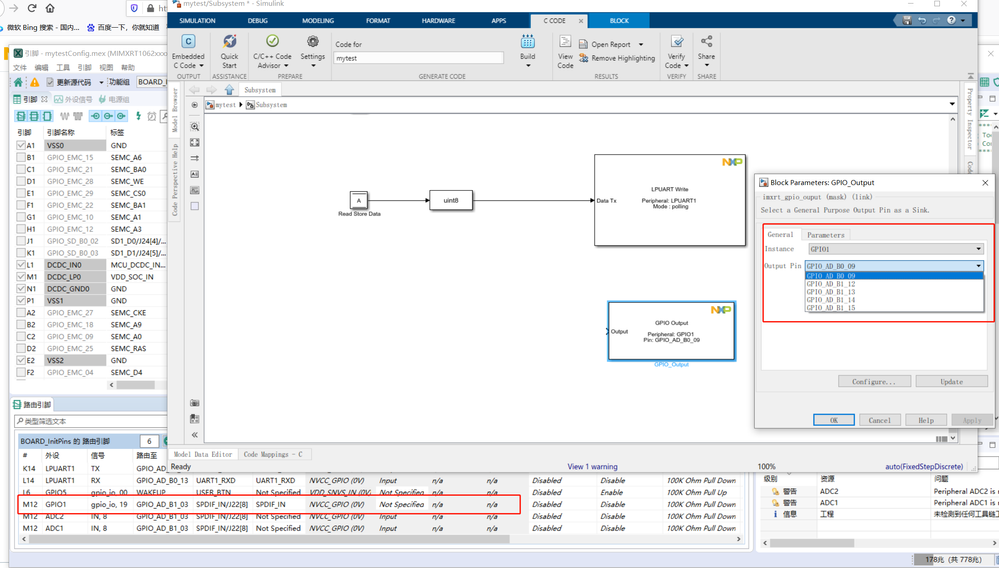999x568 pixels.
Task: Choose GPIO_AD_B1_14 from pin list
Action: (x=831, y=300)
